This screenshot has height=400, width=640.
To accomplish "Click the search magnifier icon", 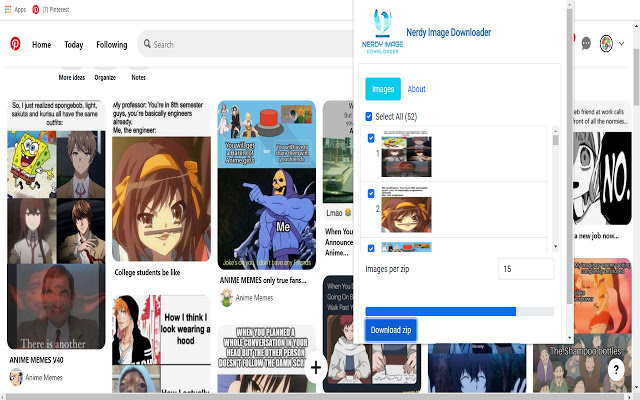I will 147,44.
